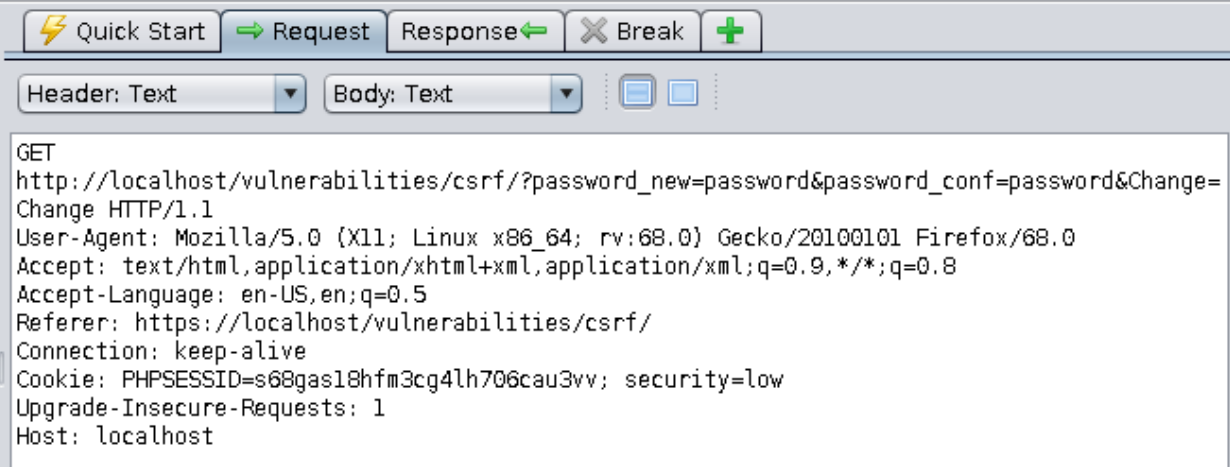Screen dimensions: 1230x467
Task: Switch to the Response tab
Action: click(x=475, y=32)
